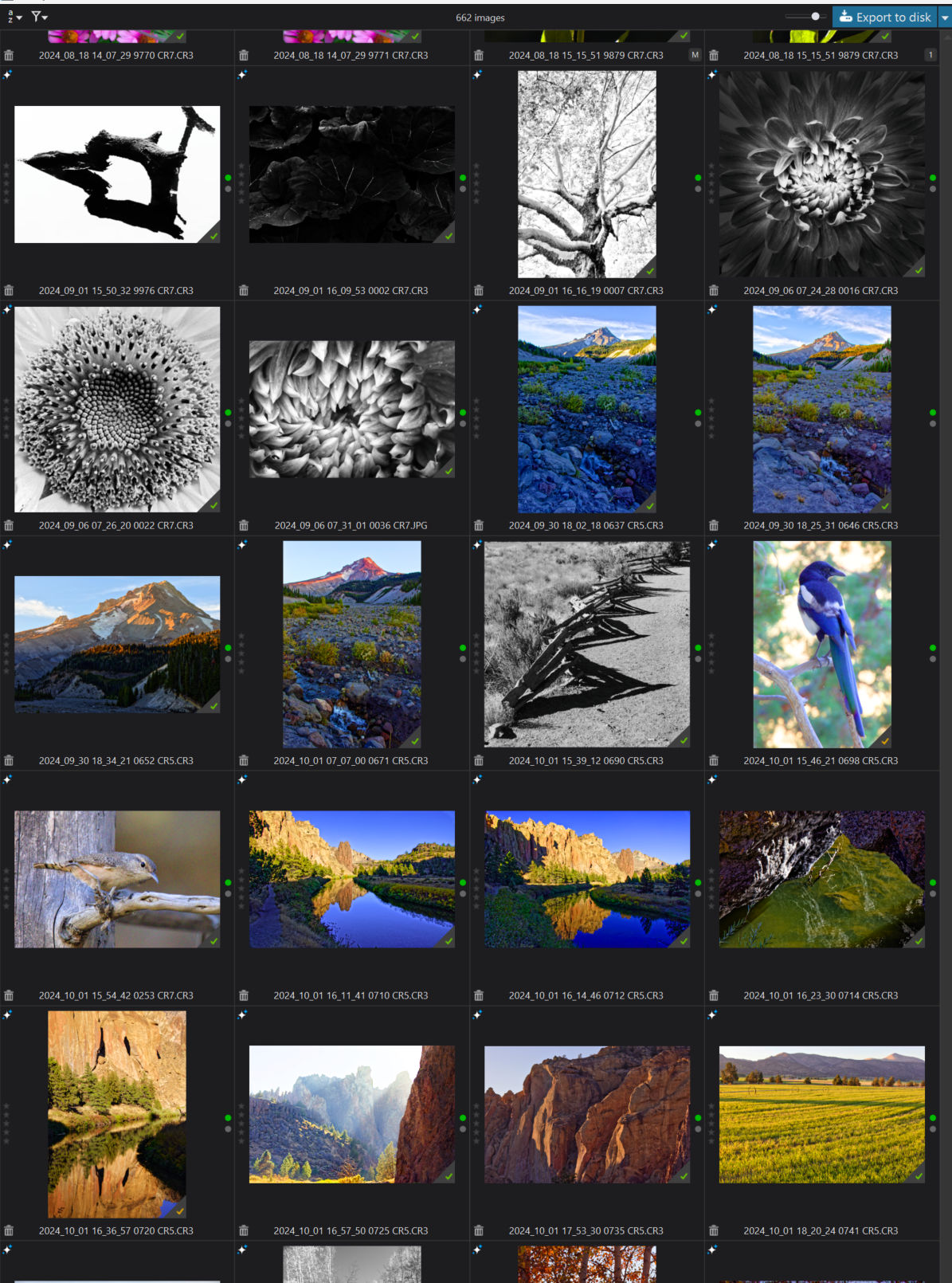The height and width of the screenshot is (1283, 952).
Task: Click trash icon next to 0671 CR5.CR3
Action: [x=244, y=761]
